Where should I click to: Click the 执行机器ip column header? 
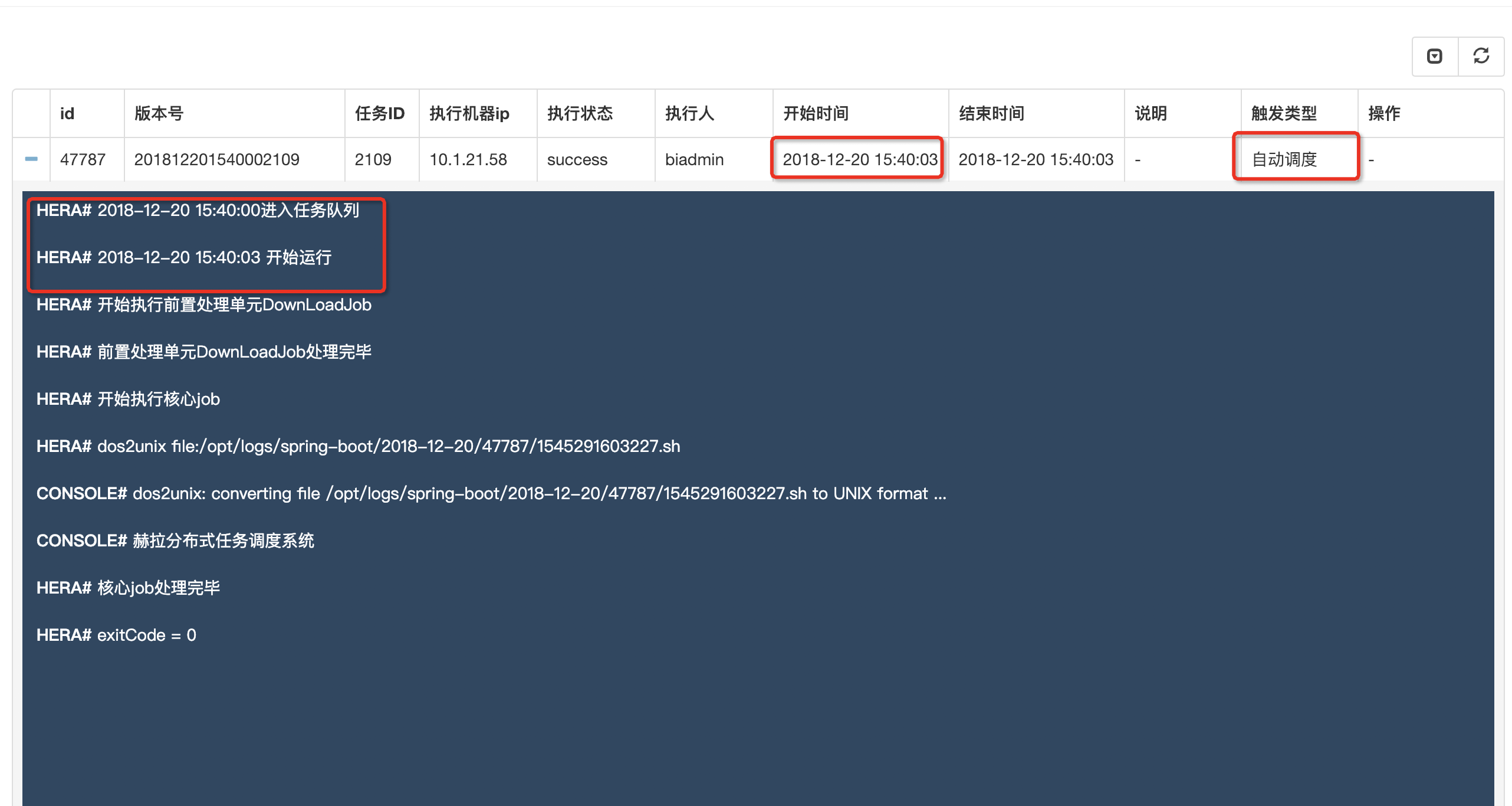pos(469,113)
